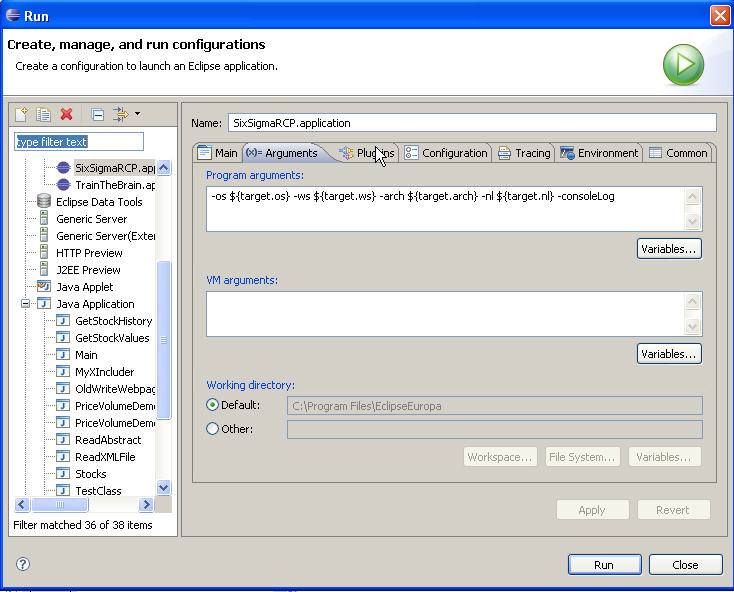The height and width of the screenshot is (592, 734).
Task: Click the VM arguments scroll up arrow
Action: 692,301
